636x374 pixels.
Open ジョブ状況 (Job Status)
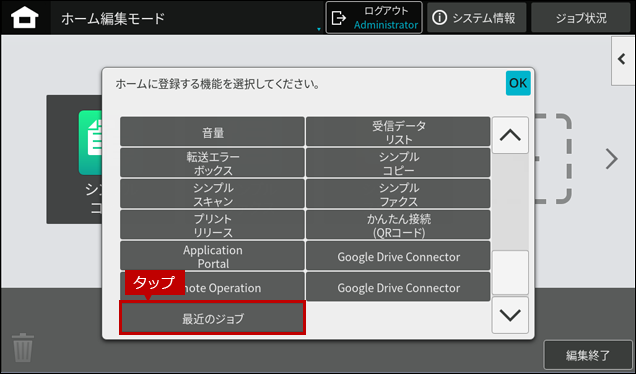pyautogui.click(x=581, y=18)
